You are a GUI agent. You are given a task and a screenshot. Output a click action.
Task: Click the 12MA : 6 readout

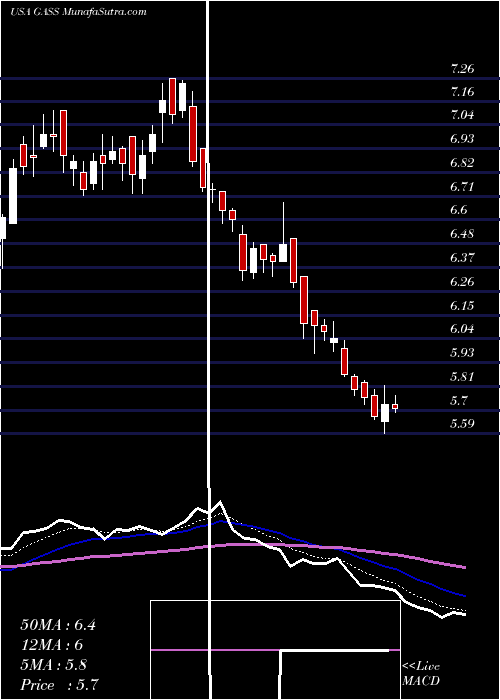point(52,645)
